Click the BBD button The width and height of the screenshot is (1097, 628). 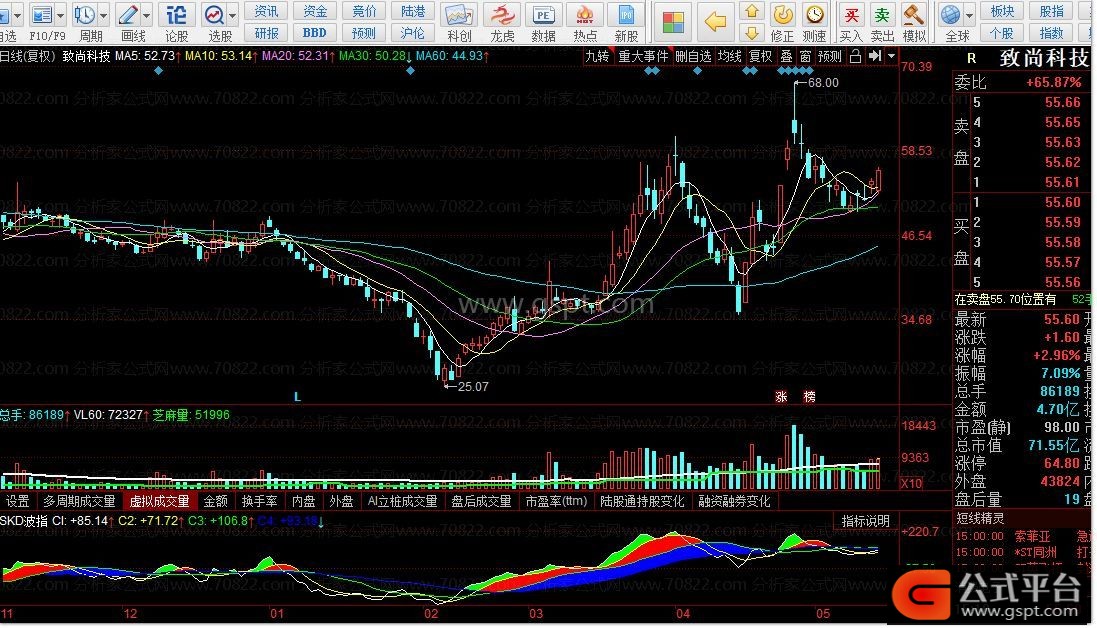[315, 33]
